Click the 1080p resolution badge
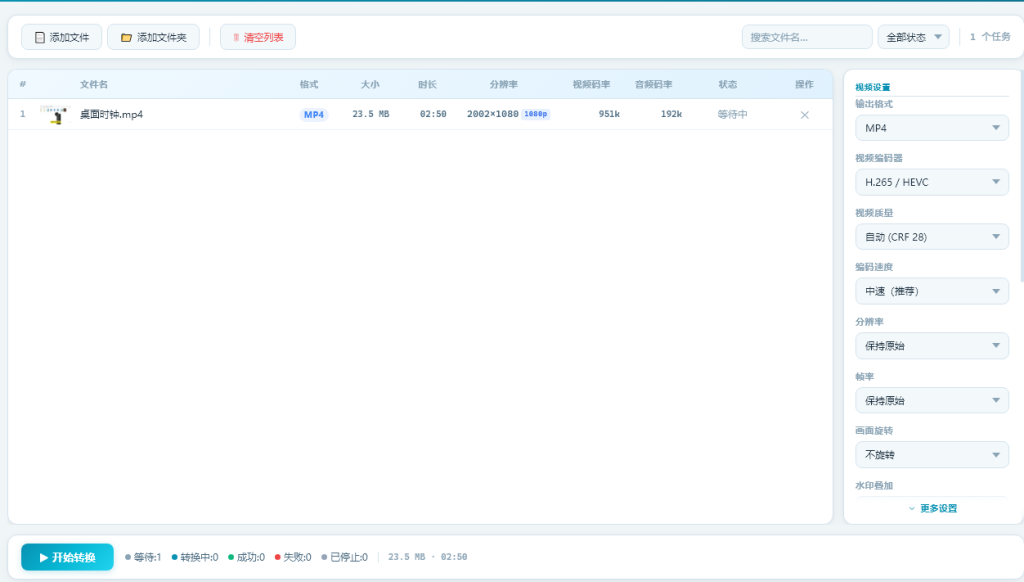The width and height of the screenshot is (1024, 582). [x=535, y=115]
